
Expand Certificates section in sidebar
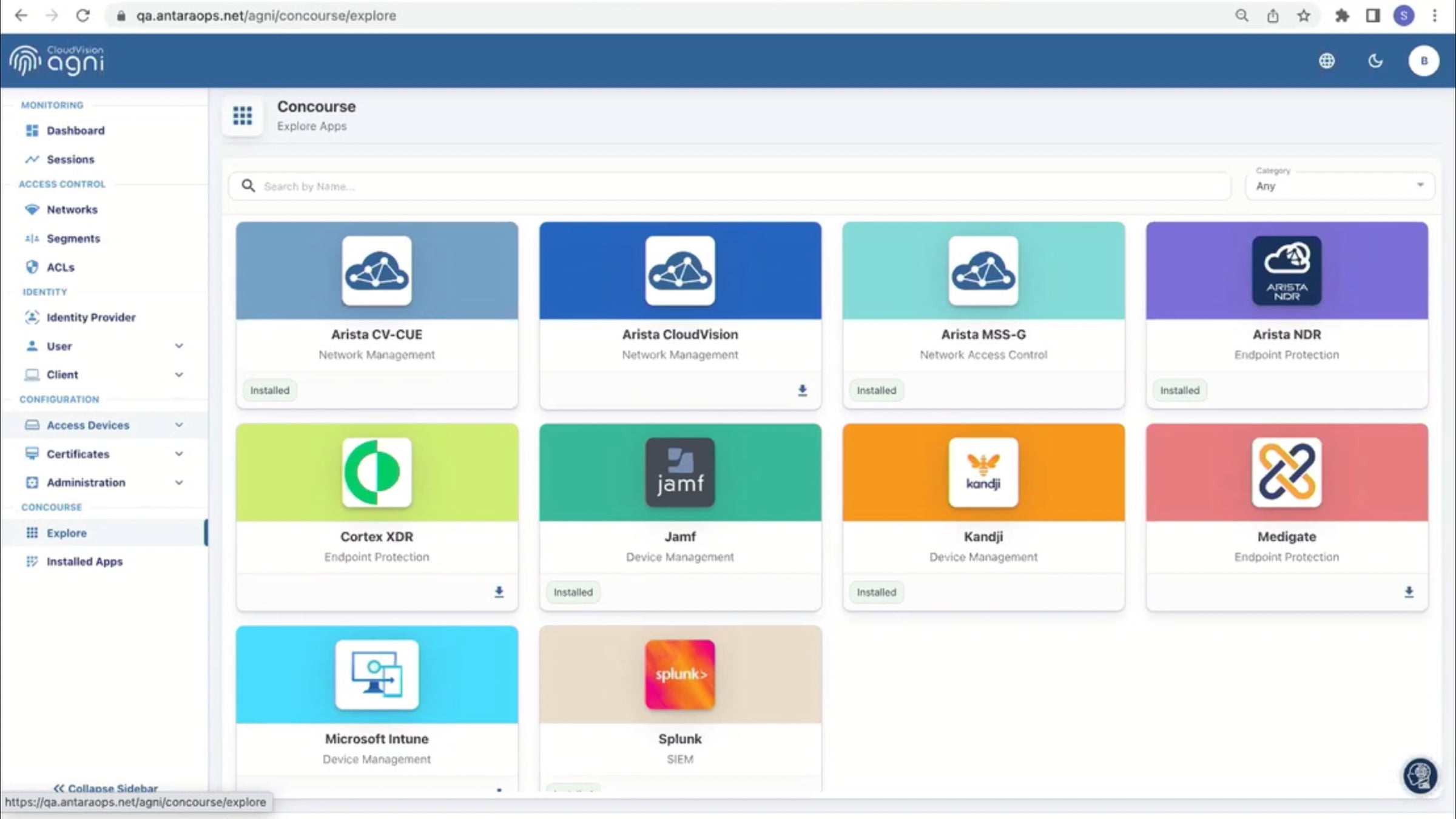coord(179,454)
